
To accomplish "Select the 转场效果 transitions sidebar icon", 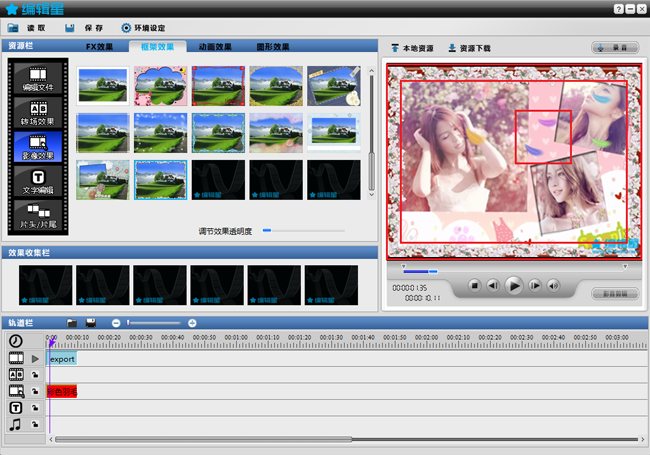I will pos(37,113).
